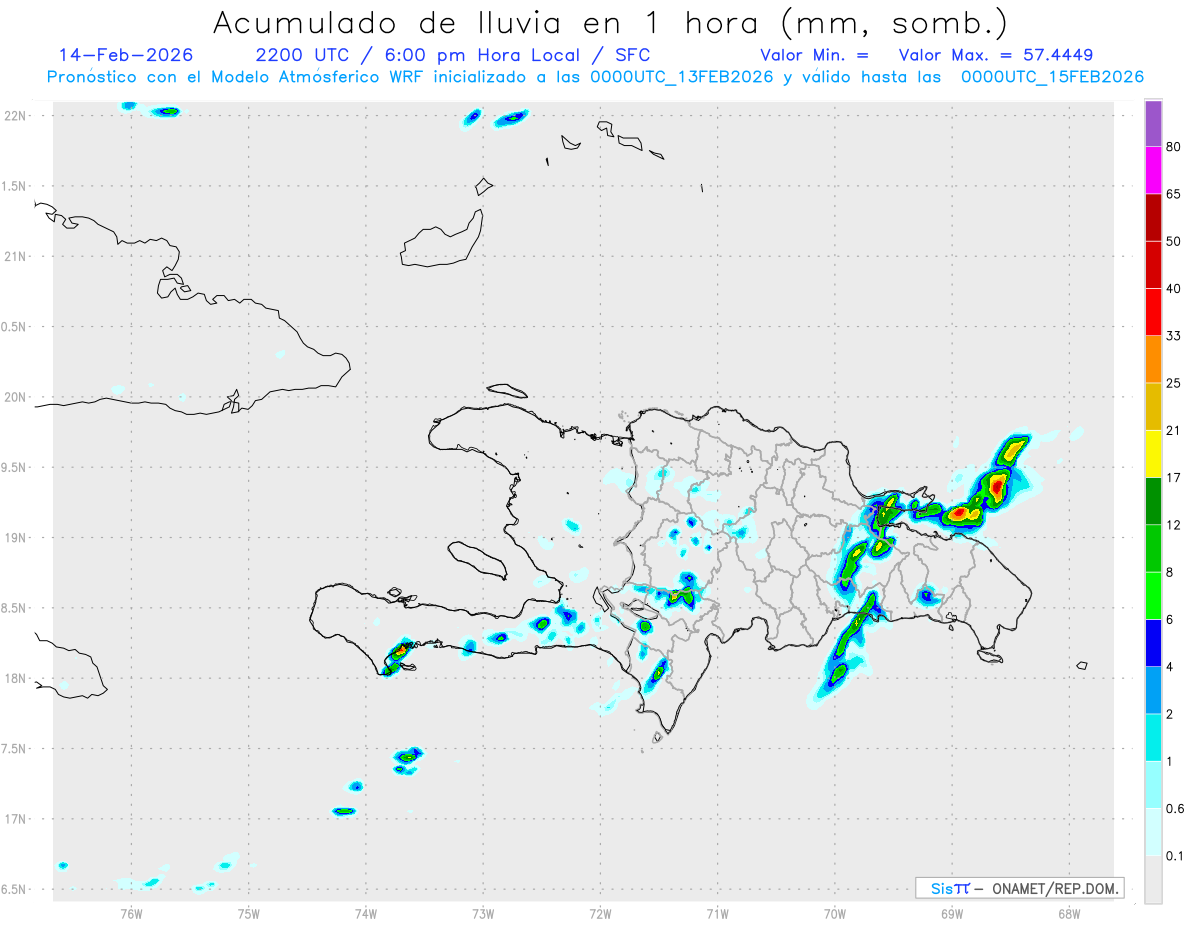The width and height of the screenshot is (1200, 927).
Task: Pick the yellow legend color between 17 and 21
Action: pos(1153,454)
